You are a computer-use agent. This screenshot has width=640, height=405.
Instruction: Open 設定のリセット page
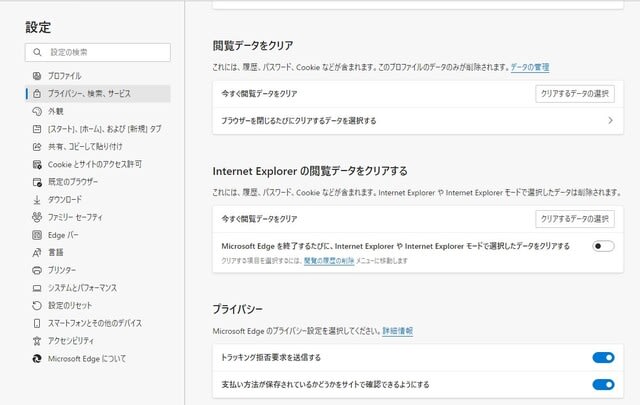click(x=70, y=306)
